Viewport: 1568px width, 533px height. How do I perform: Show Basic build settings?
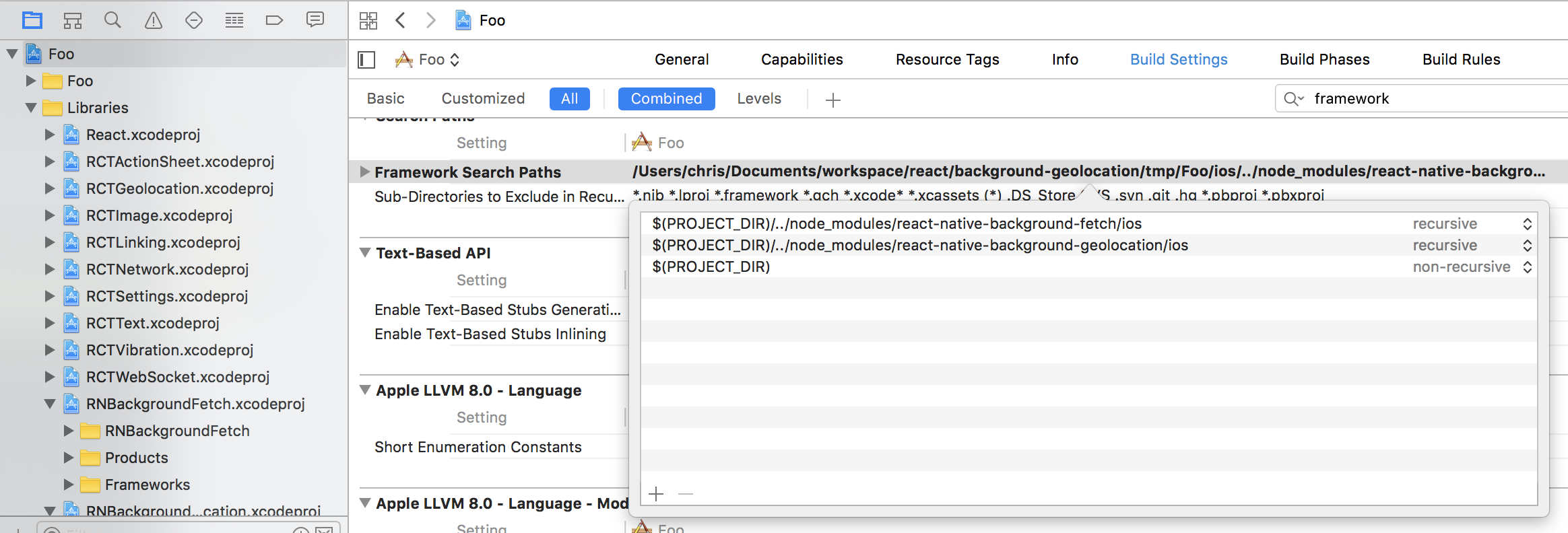[x=385, y=99]
